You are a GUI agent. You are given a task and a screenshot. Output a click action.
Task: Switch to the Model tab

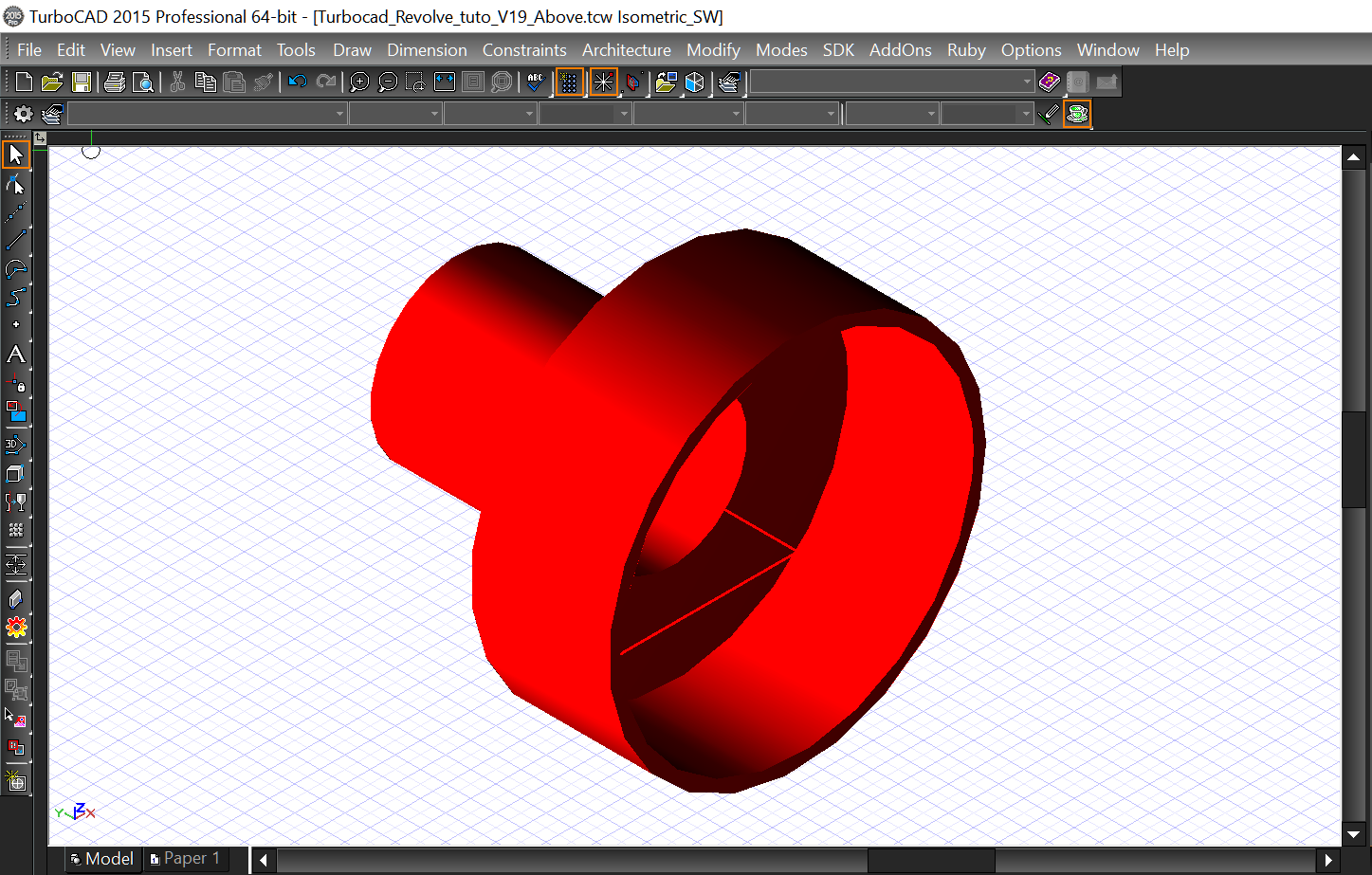[x=102, y=859]
